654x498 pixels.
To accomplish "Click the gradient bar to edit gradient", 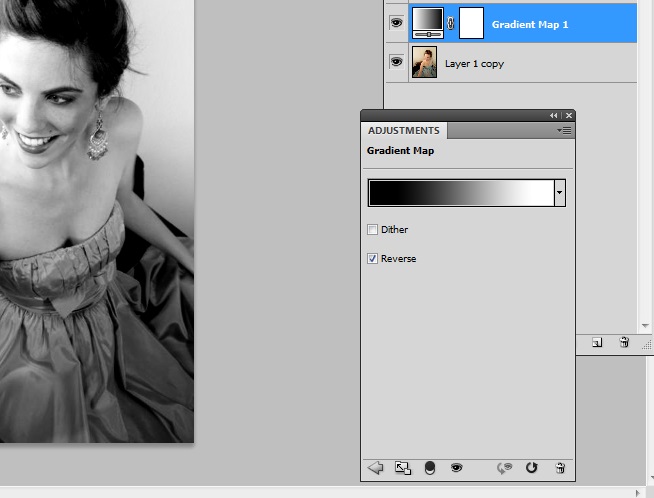I will [x=460, y=192].
